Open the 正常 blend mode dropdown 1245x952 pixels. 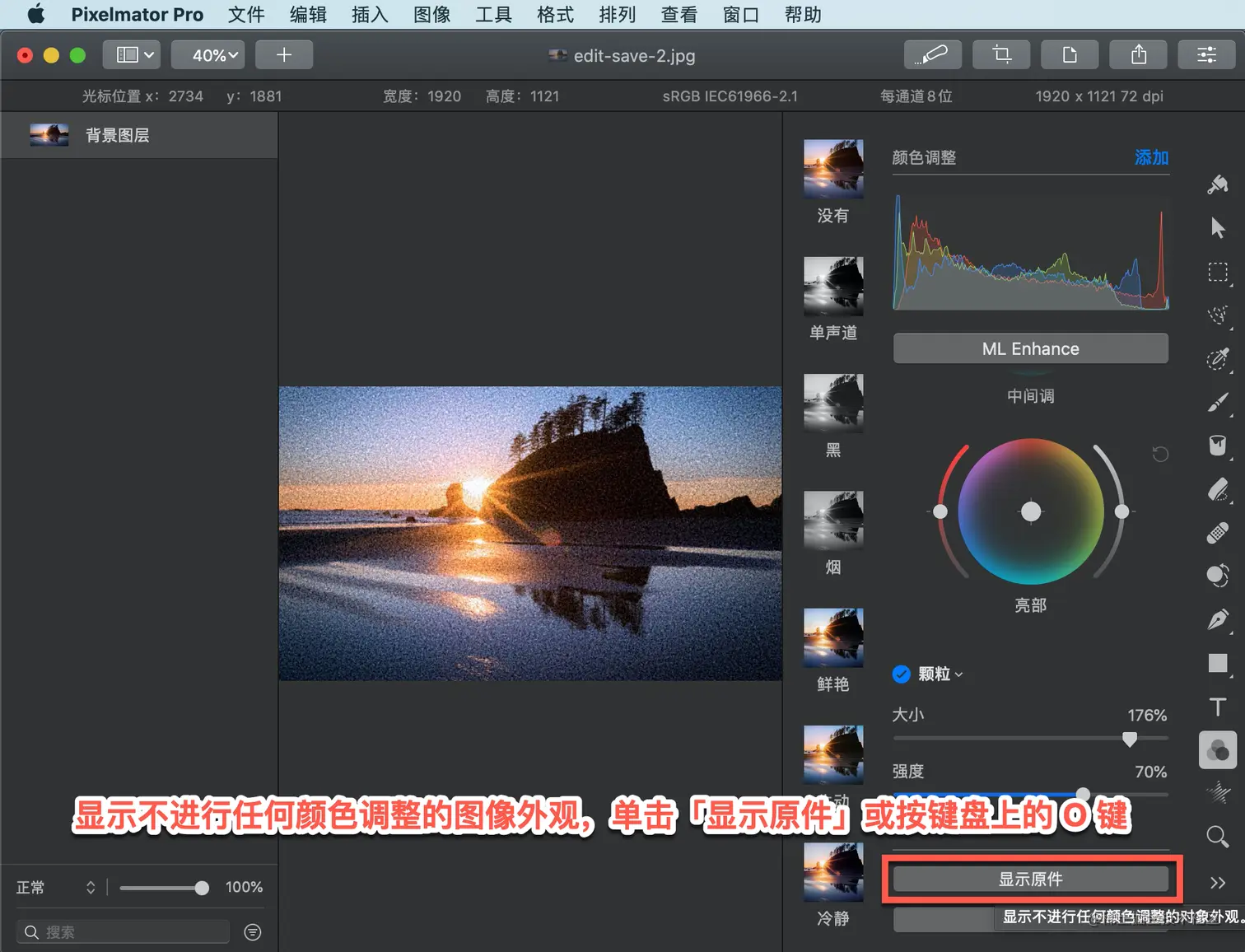pos(56,888)
